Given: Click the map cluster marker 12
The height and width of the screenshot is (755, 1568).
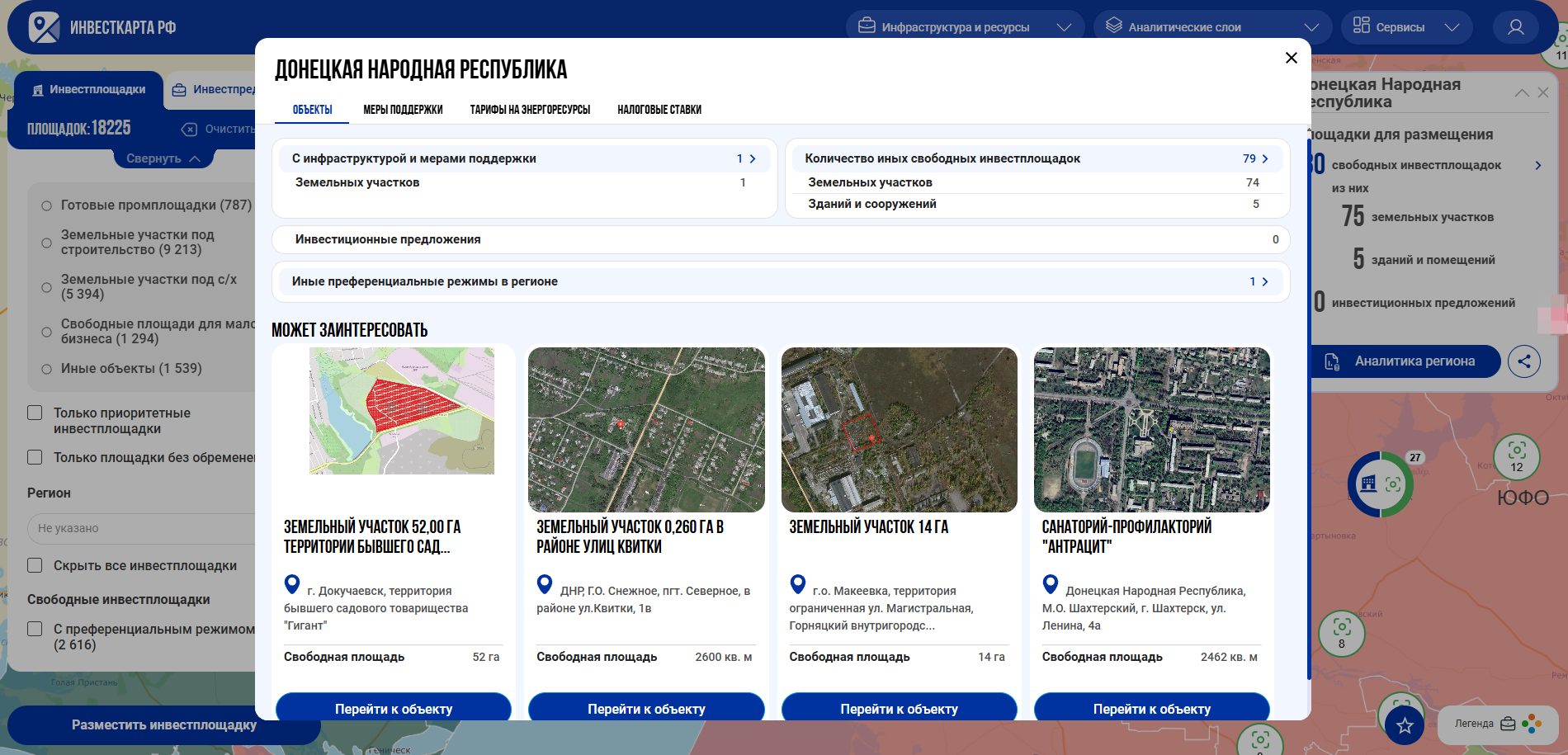Looking at the screenshot, I should [x=1517, y=456].
